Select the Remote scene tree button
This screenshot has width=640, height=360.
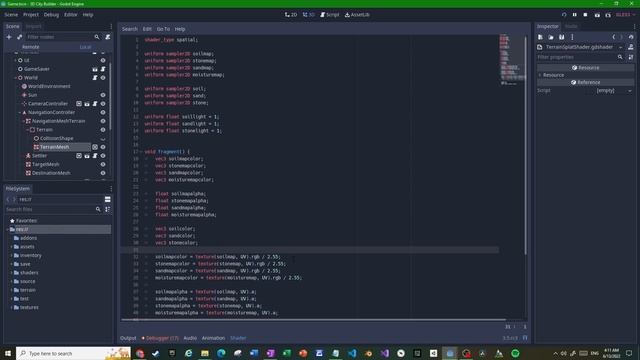(31, 47)
